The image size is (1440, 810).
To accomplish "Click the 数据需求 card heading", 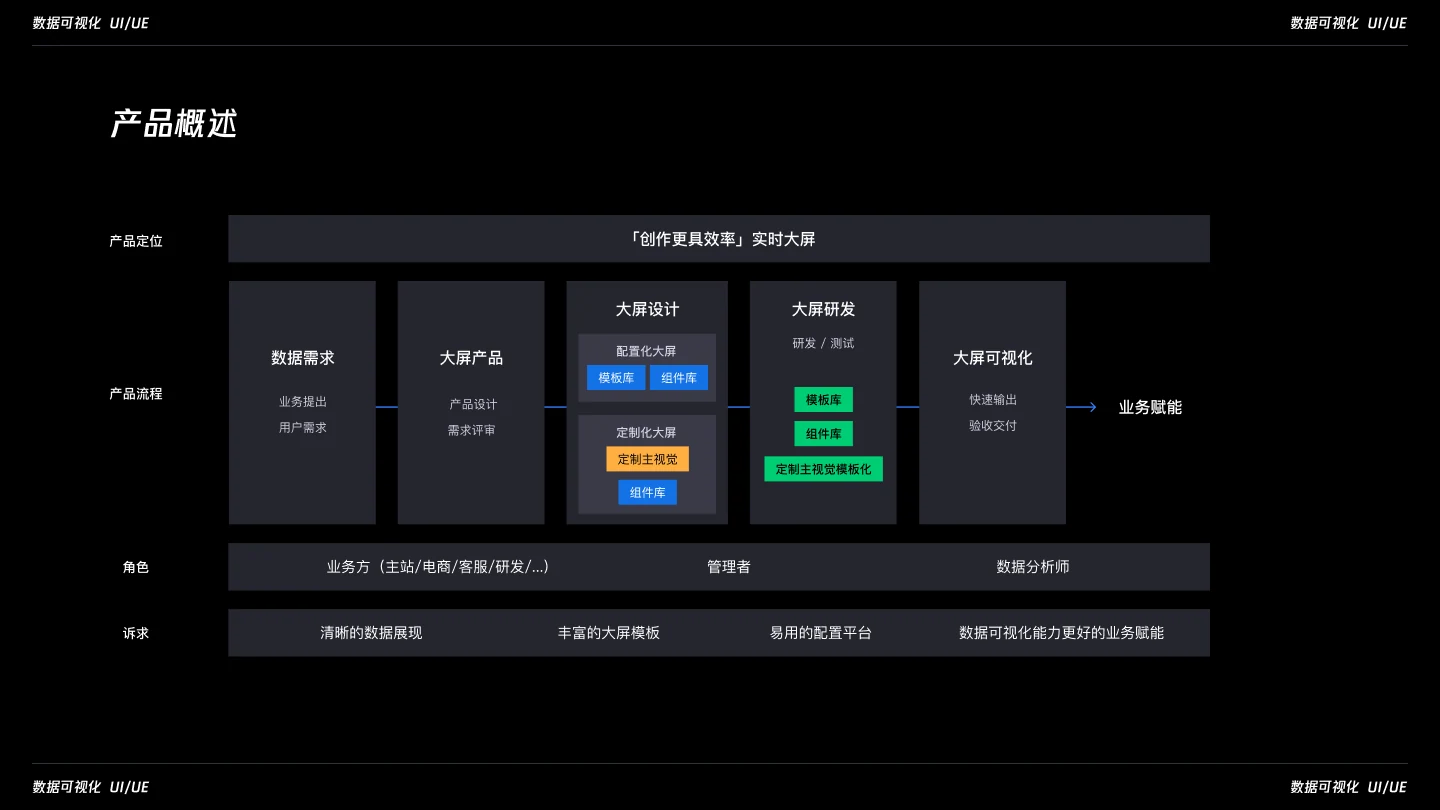I will coord(303,358).
